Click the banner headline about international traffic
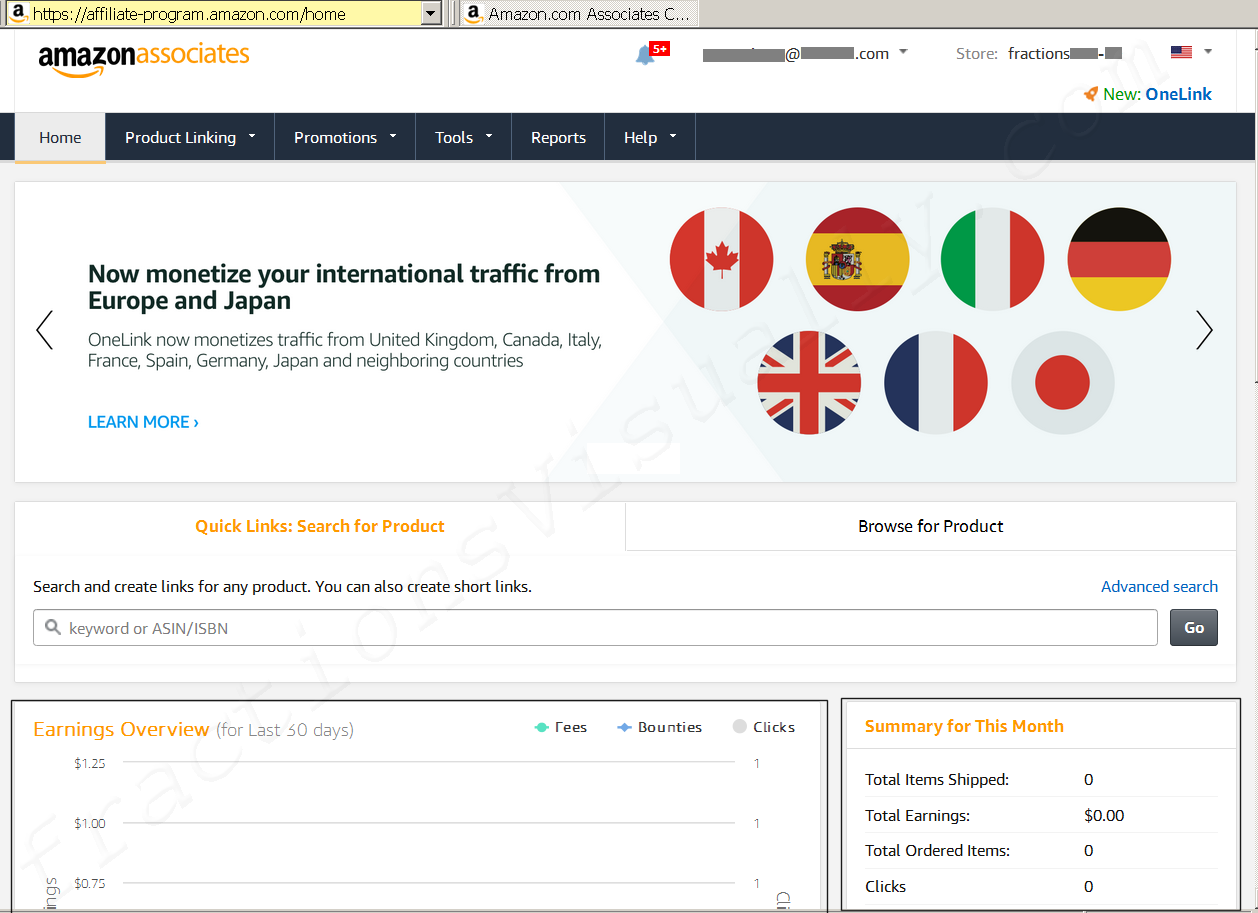Screen dimensions: 1258x913 (344, 287)
